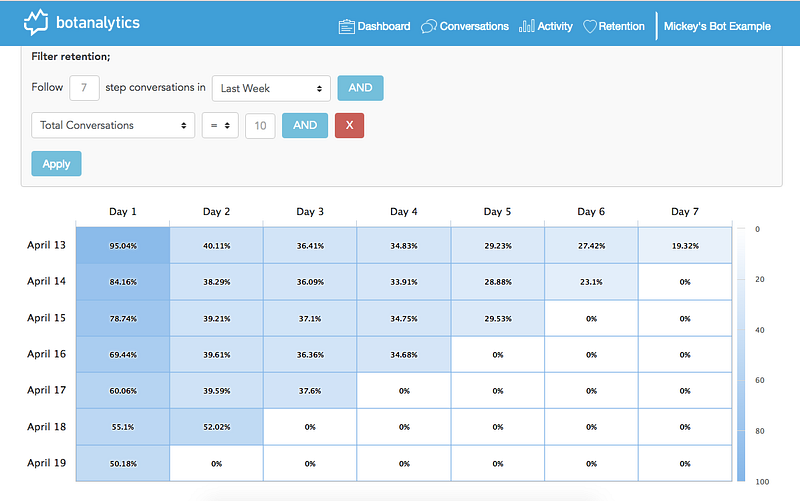The height and width of the screenshot is (501, 800).
Task: Remove the filter with red X button
Action: point(349,125)
